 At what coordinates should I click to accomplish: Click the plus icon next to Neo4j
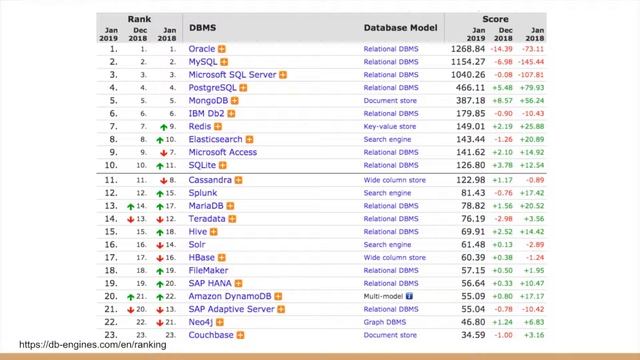(x=220, y=322)
